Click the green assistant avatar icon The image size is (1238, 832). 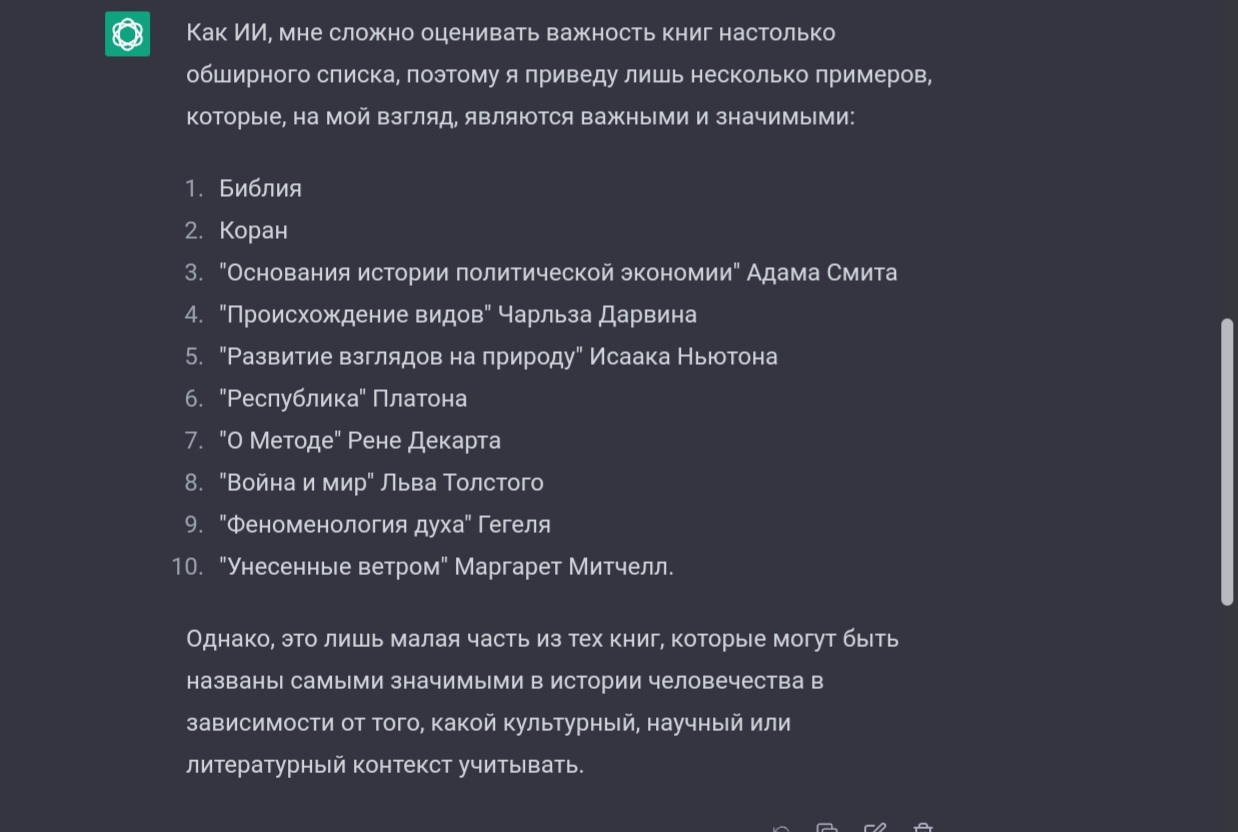(128, 34)
